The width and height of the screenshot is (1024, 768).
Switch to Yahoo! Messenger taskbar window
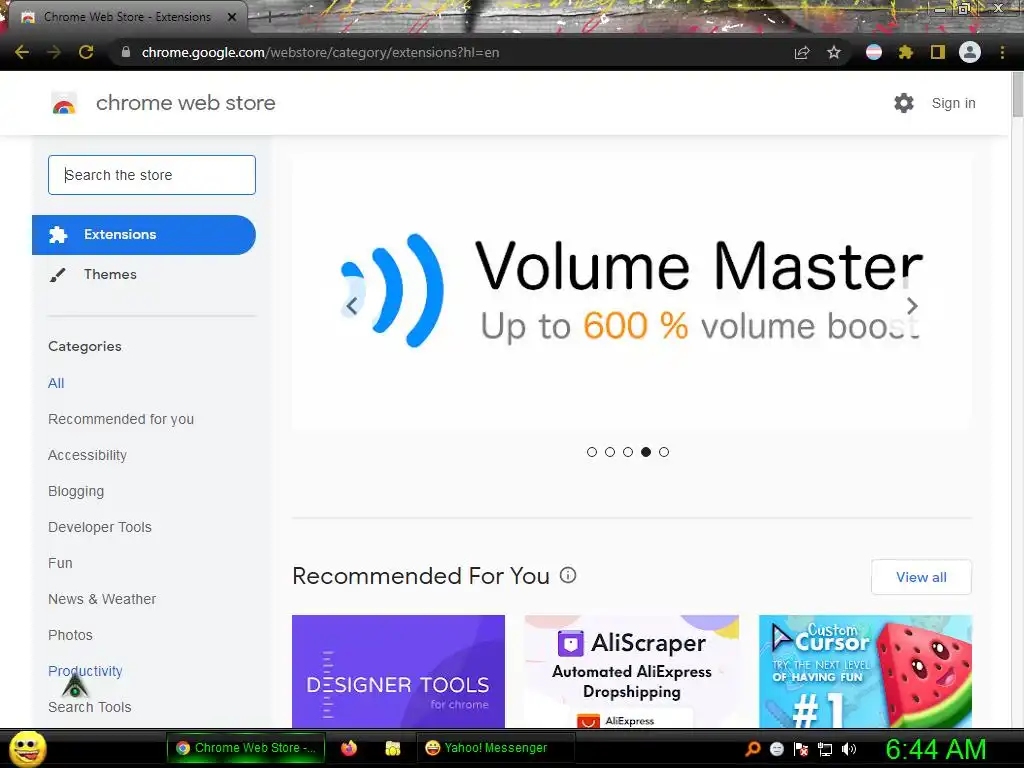click(x=495, y=748)
